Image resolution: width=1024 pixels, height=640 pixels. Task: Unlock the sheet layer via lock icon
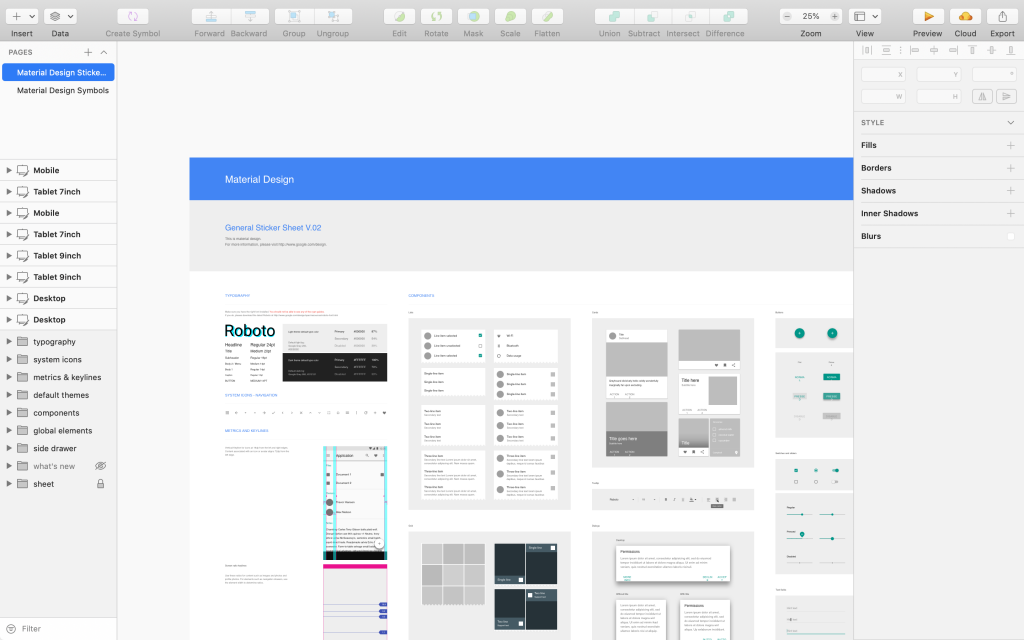(101, 484)
